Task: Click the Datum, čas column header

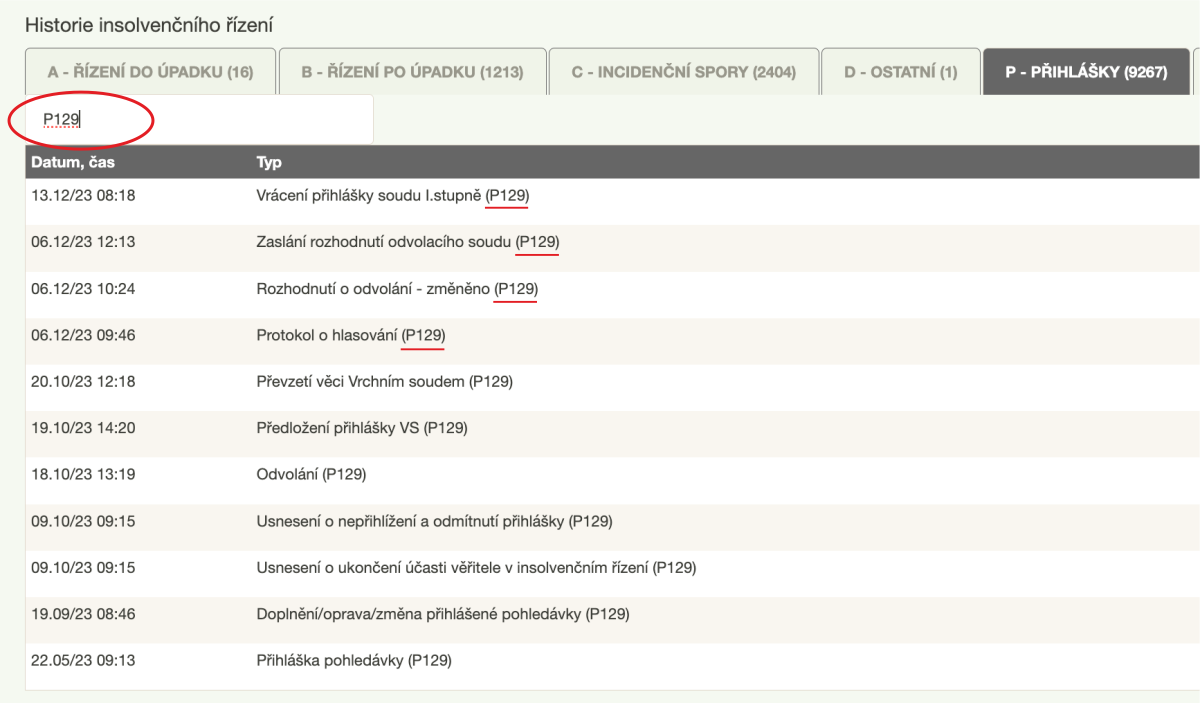Action: click(73, 162)
